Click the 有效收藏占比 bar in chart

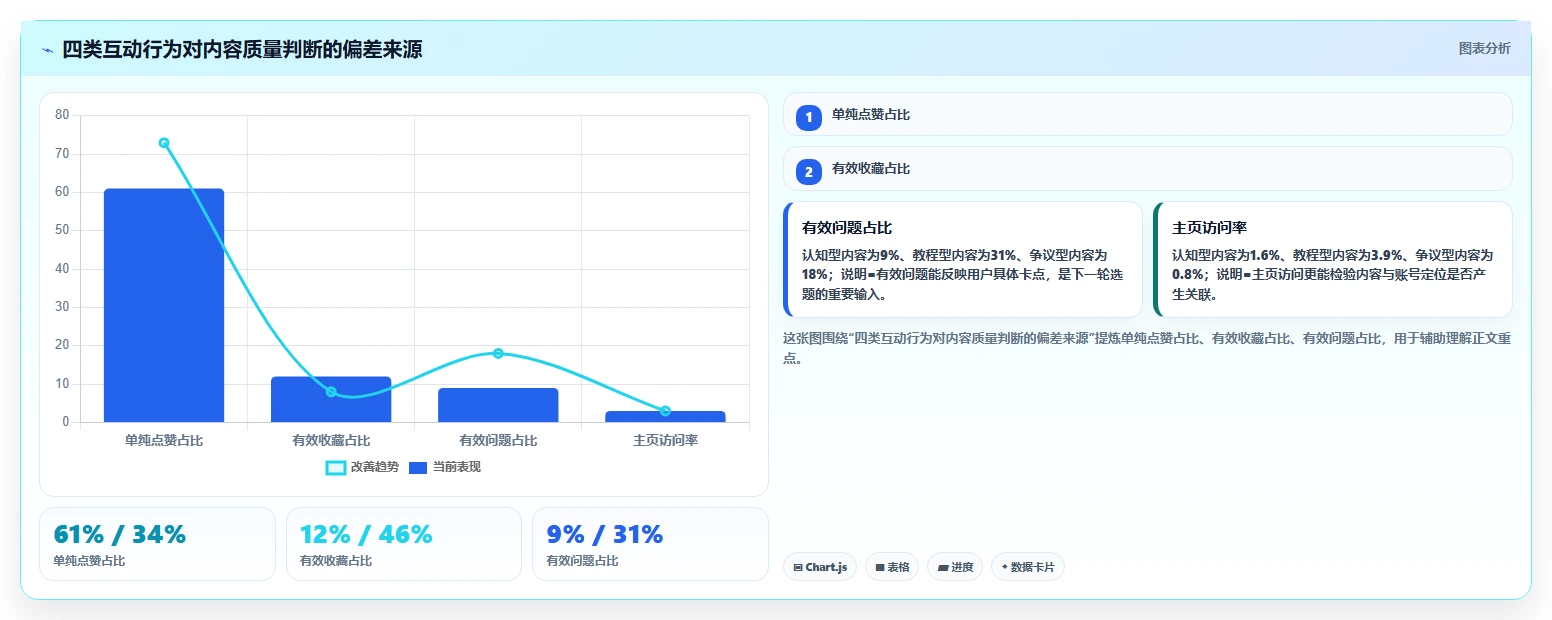coord(331,399)
